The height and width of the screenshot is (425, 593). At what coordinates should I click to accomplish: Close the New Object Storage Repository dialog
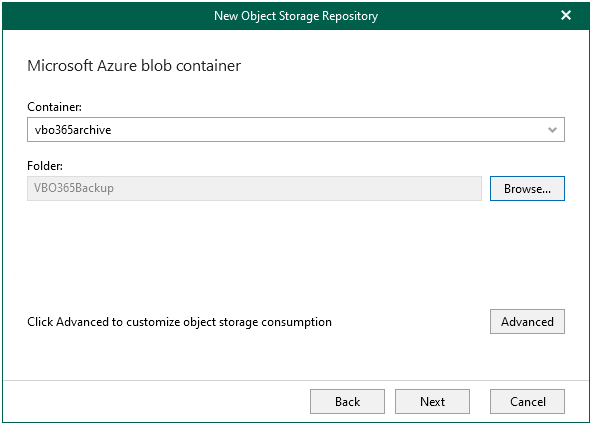click(x=565, y=15)
